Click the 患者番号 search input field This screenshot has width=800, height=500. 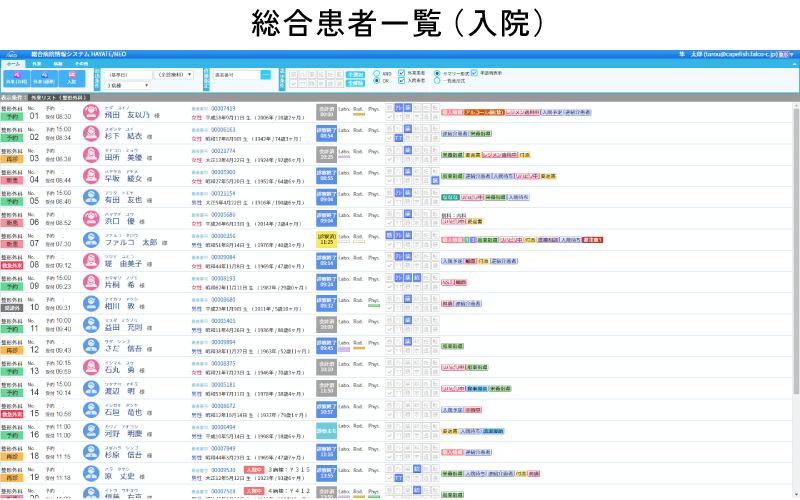236,74
